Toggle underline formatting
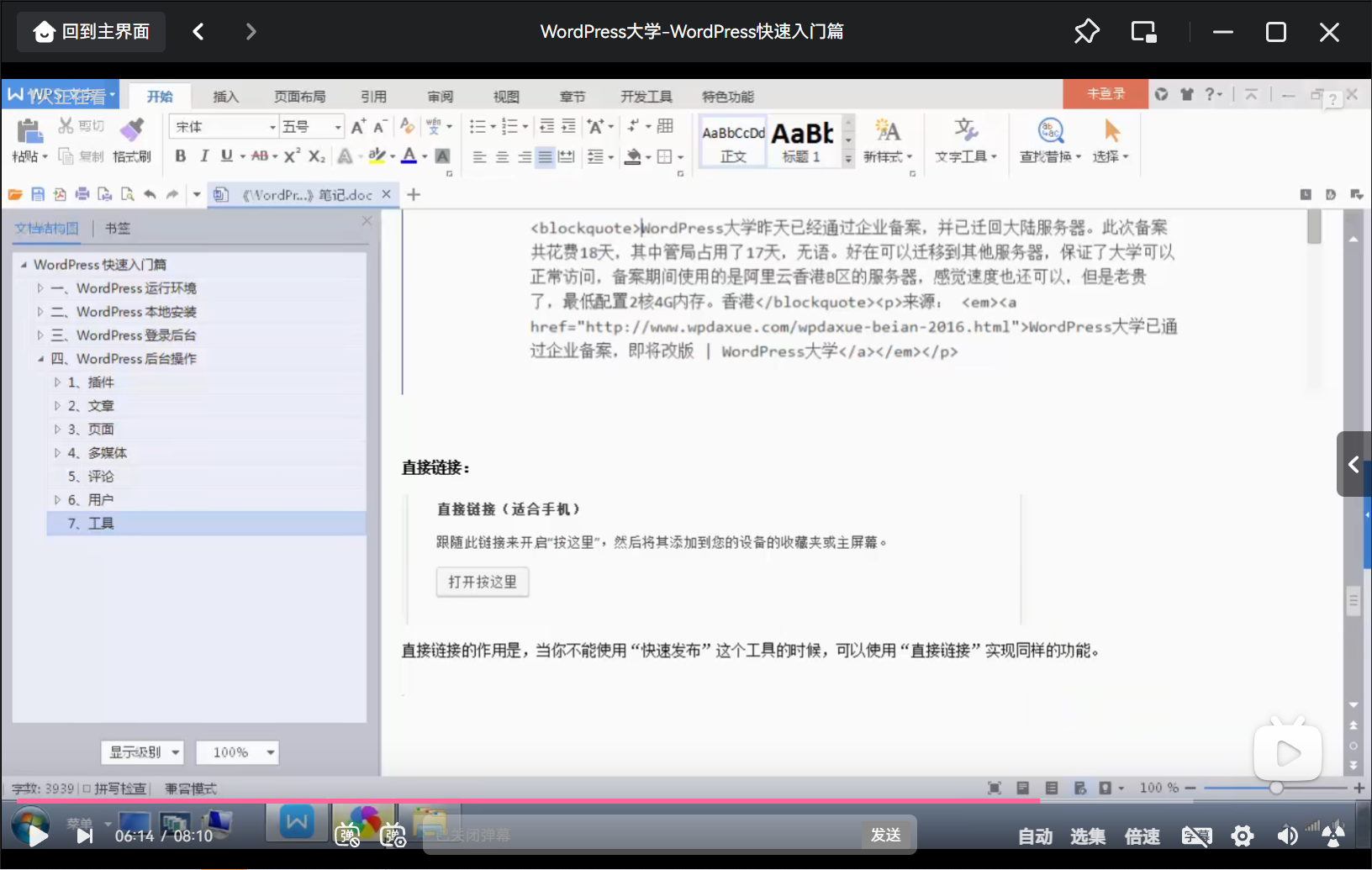This screenshot has width=1372, height=870. pos(227,156)
